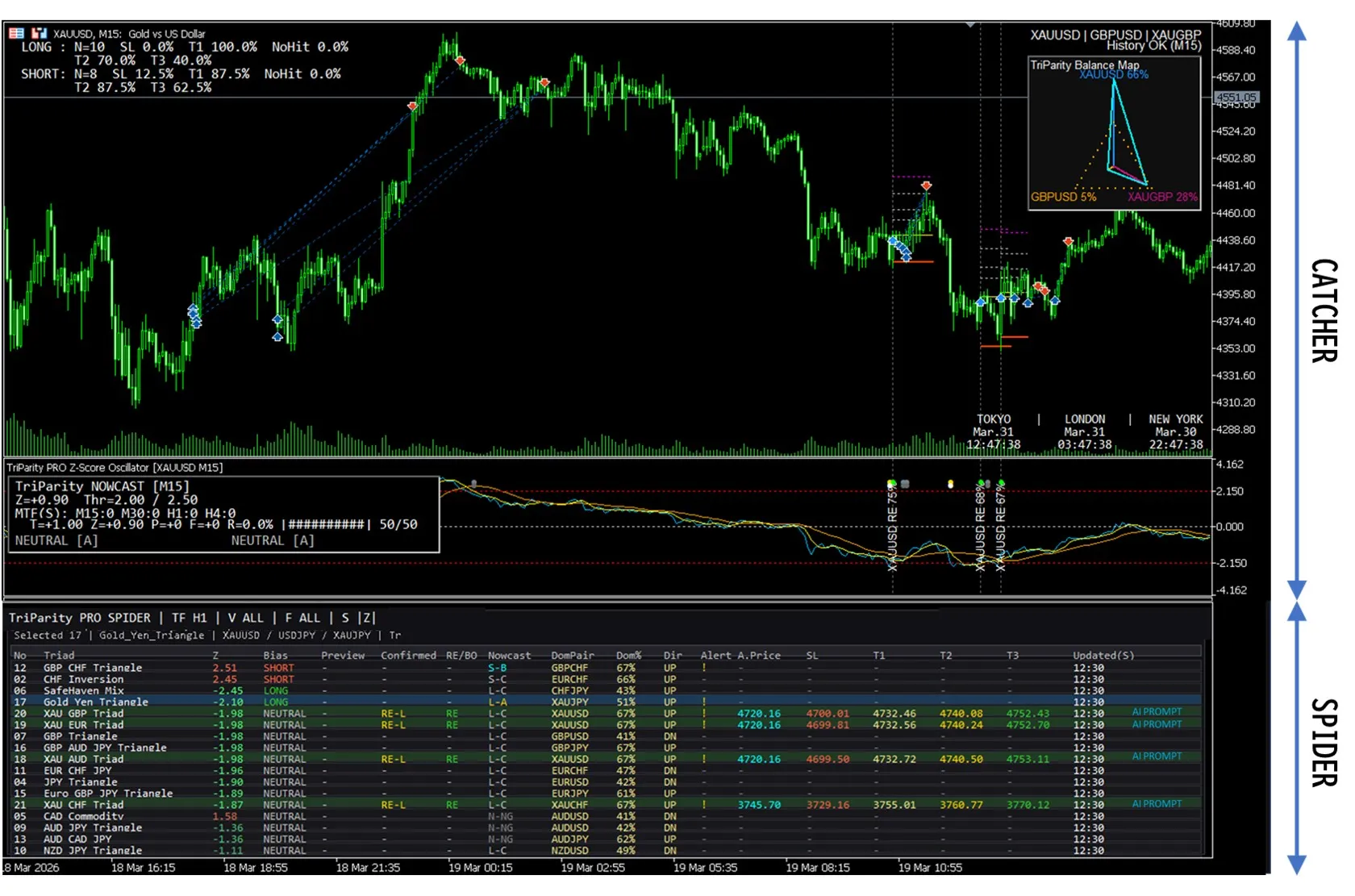Click the 4720.16 alert price for XAU GBP Triad

pyautogui.click(x=759, y=714)
